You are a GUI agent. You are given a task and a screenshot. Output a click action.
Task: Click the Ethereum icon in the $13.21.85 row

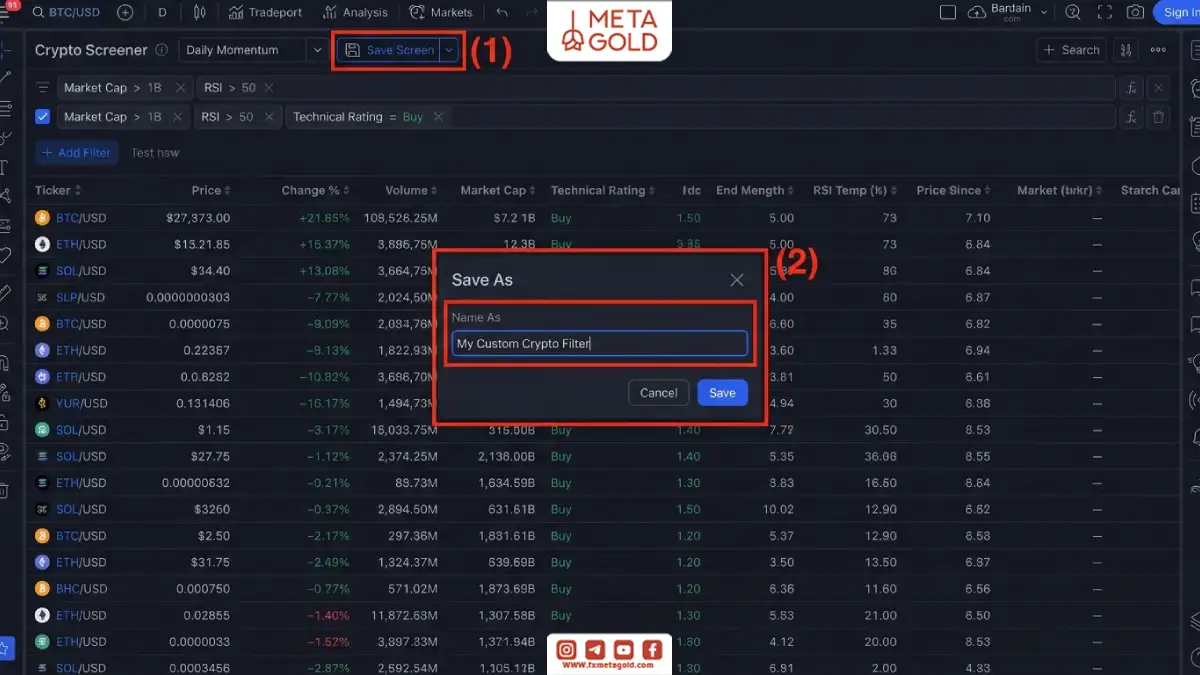(42, 244)
